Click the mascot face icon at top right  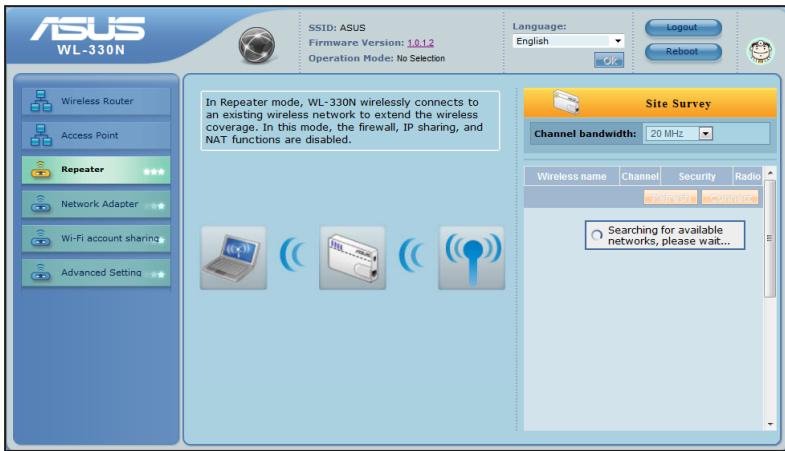(x=760, y=51)
